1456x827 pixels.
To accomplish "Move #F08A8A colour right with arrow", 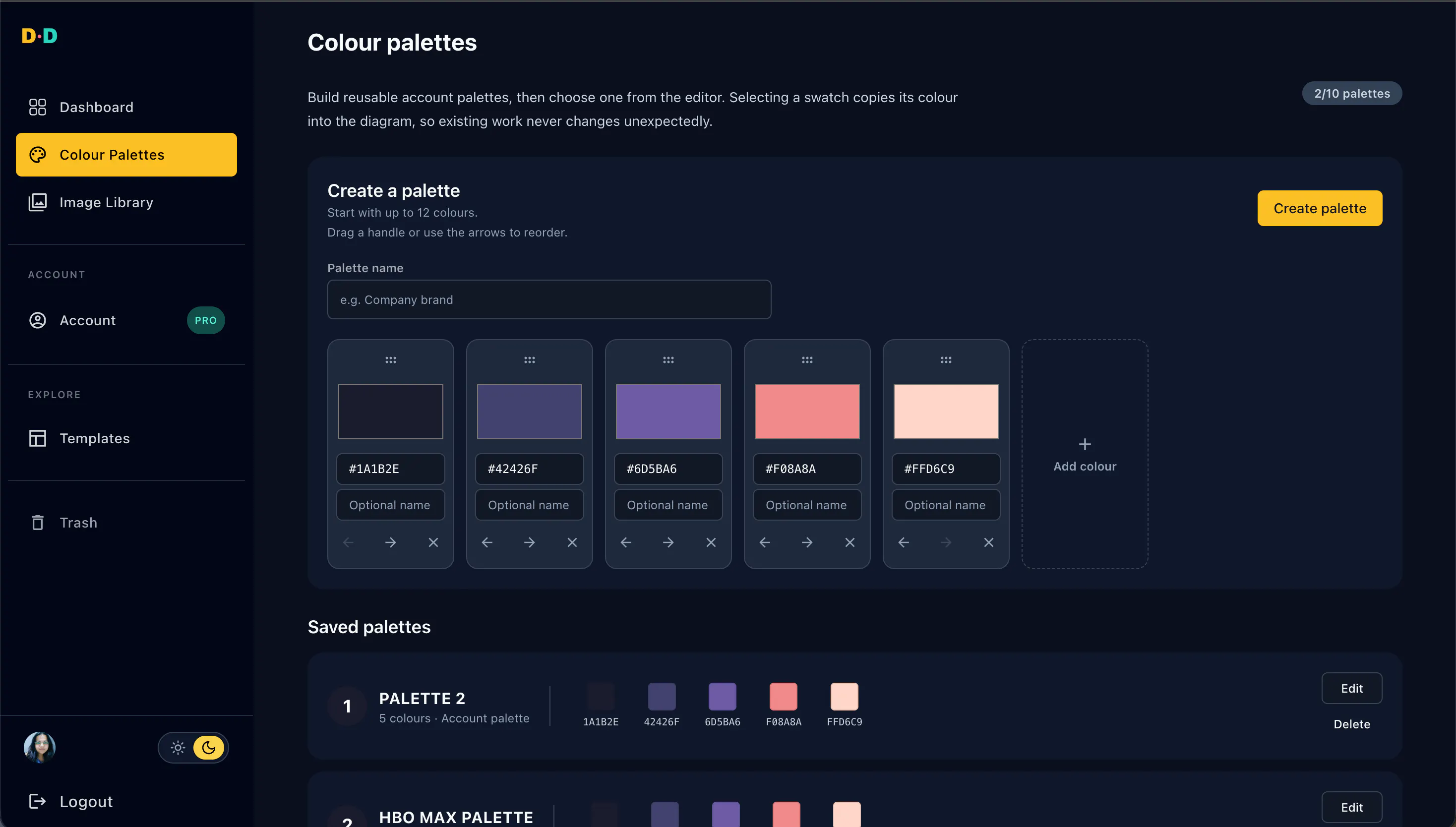I will pyautogui.click(x=807, y=542).
